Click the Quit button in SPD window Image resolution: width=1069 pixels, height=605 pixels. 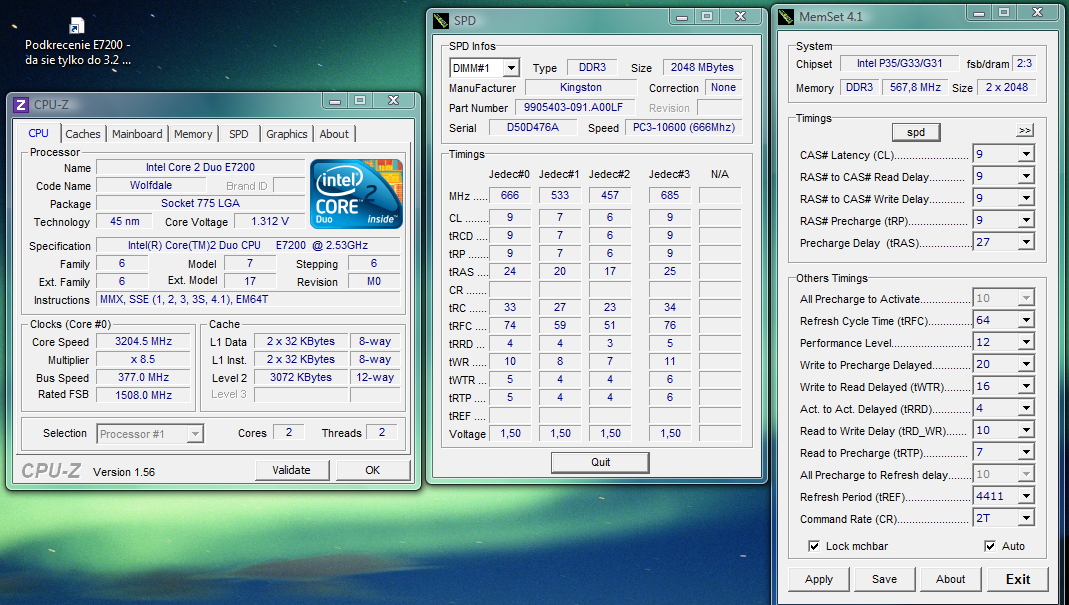click(600, 462)
